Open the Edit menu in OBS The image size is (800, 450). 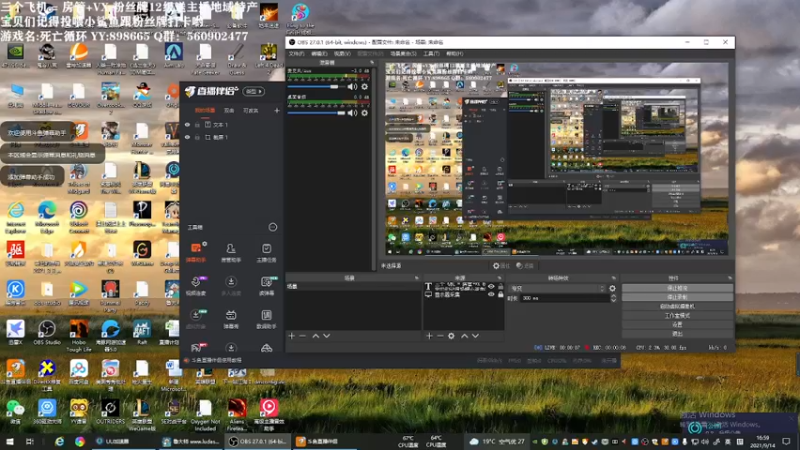point(319,54)
